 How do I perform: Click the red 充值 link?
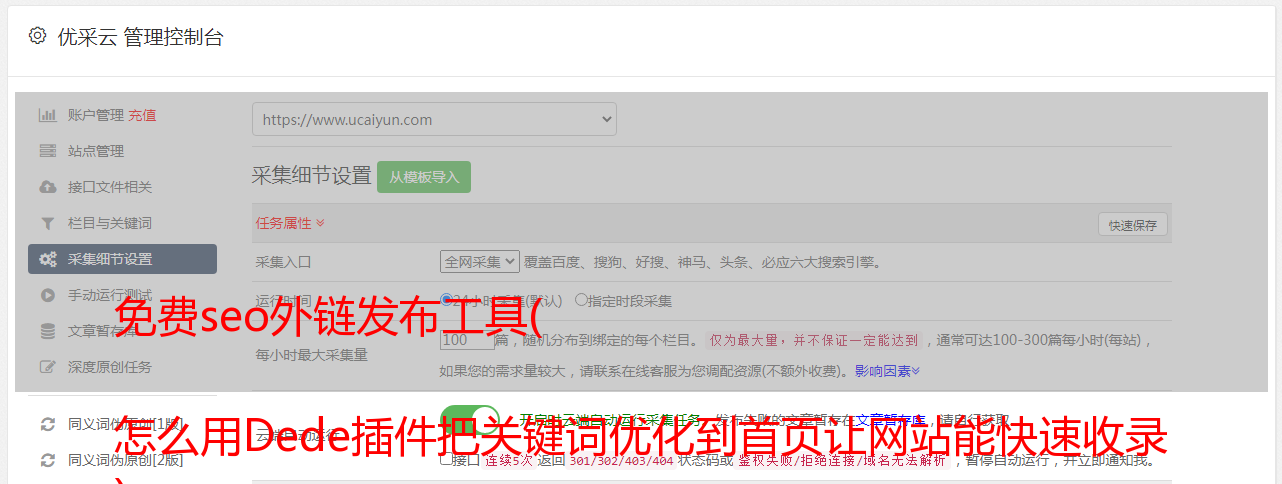142,115
